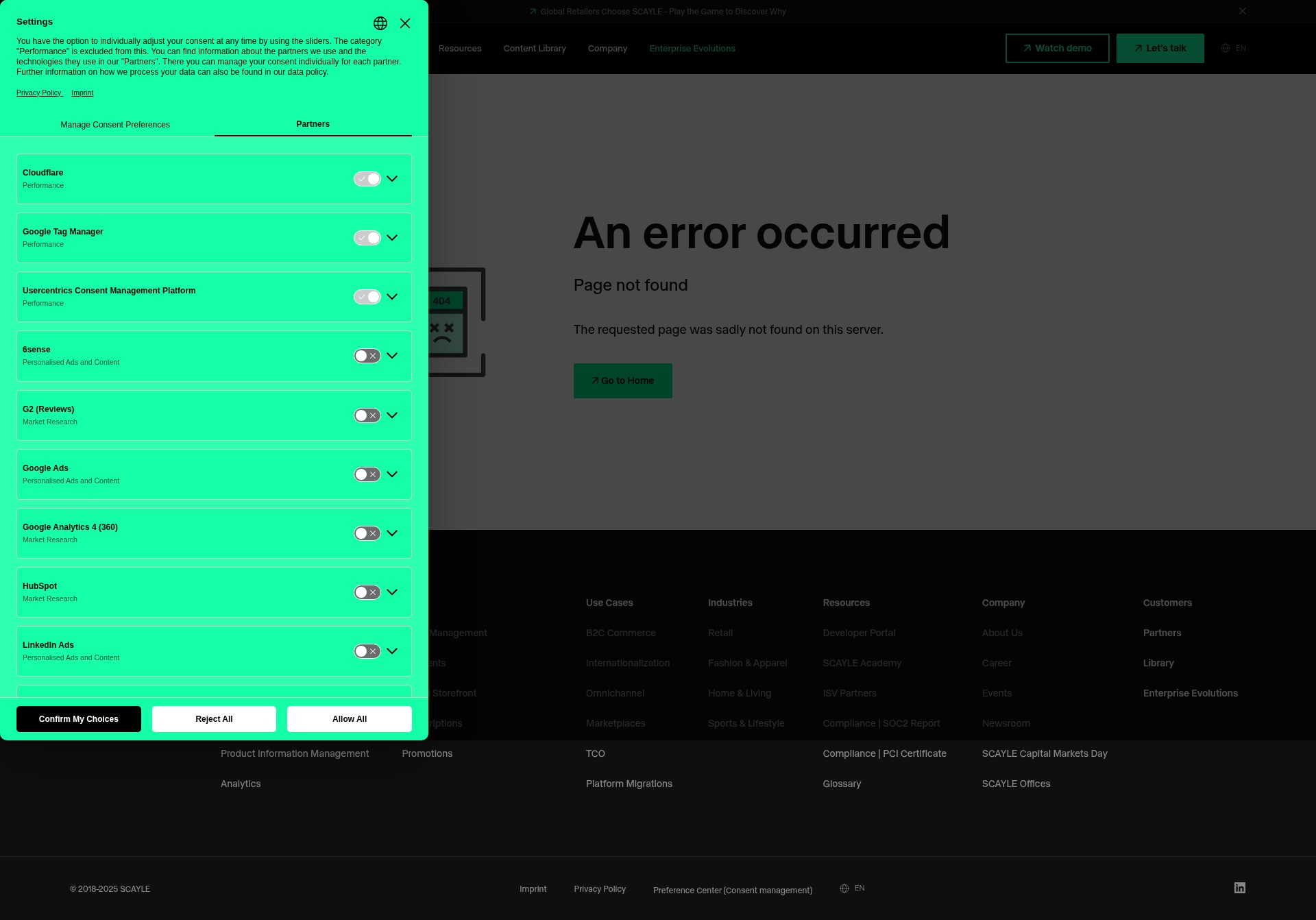This screenshot has height=920, width=1316.
Task: Open Preference Center (Consent management) link
Action: 733,891
